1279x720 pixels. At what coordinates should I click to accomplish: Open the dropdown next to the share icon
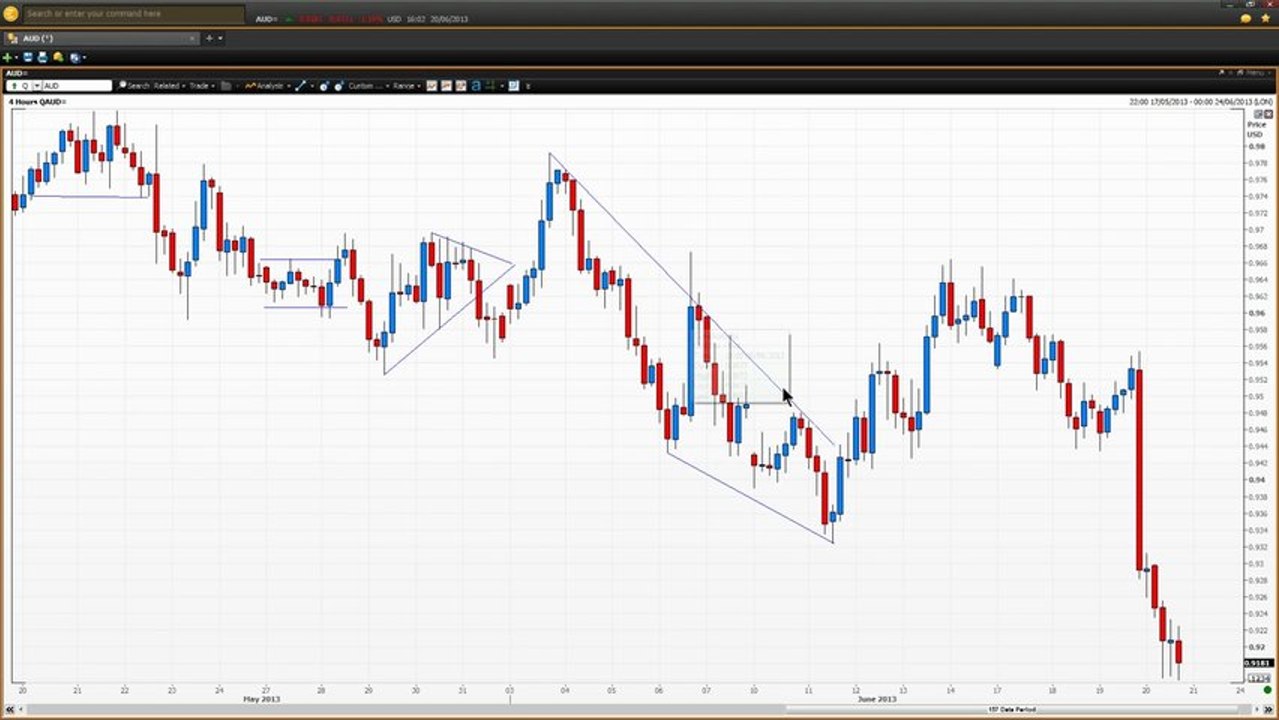tap(84, 58)
